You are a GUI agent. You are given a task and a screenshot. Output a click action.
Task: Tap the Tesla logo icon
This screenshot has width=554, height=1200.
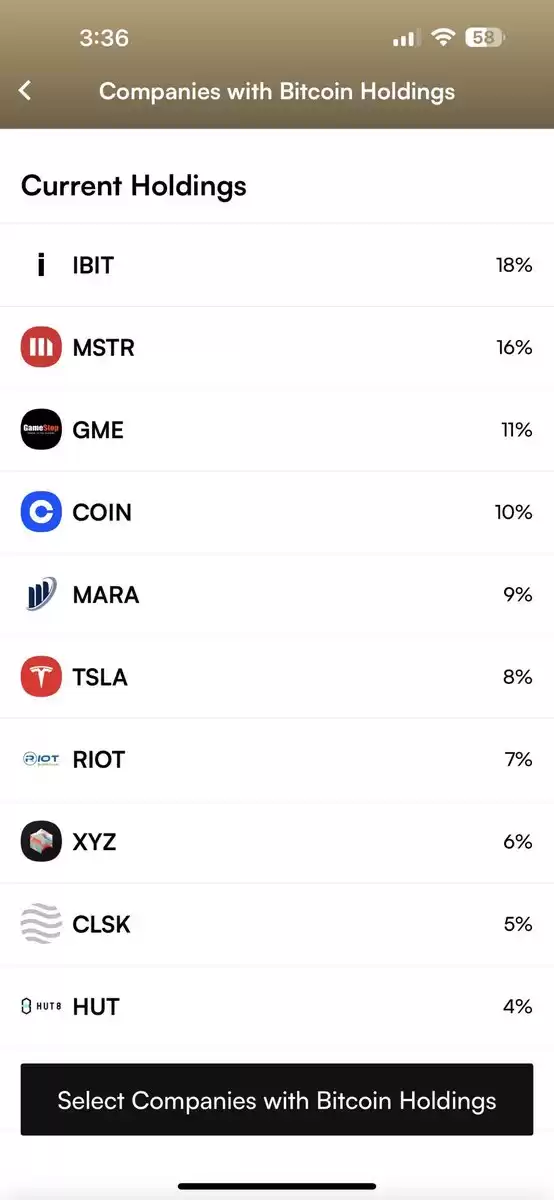point(41,677)
